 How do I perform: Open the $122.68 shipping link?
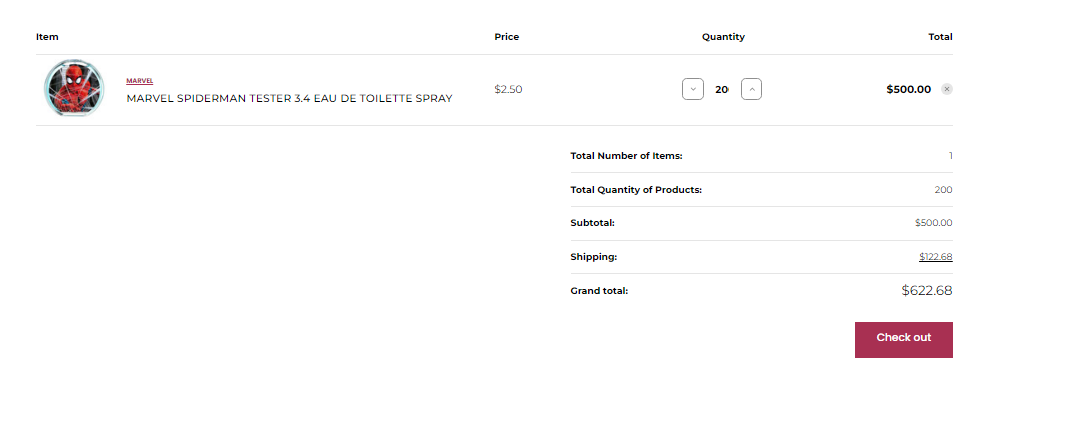coord(935,257)
